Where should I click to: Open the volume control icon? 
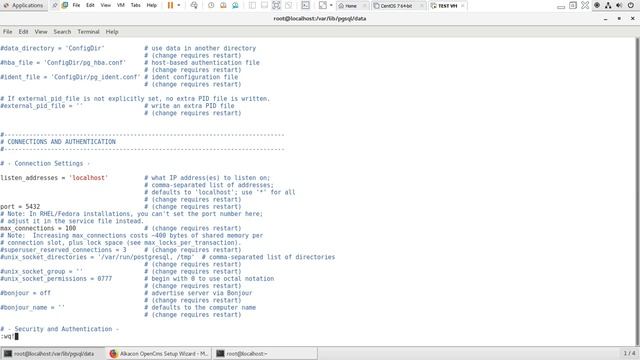pos(619,5)
